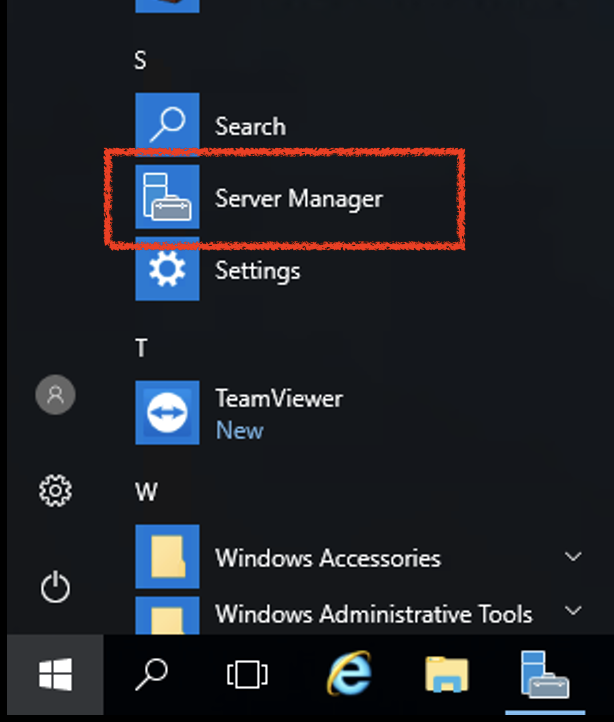Jump via the S letter header
The image size is (614, 722).
pyautogui.click(x=140, y=60)
